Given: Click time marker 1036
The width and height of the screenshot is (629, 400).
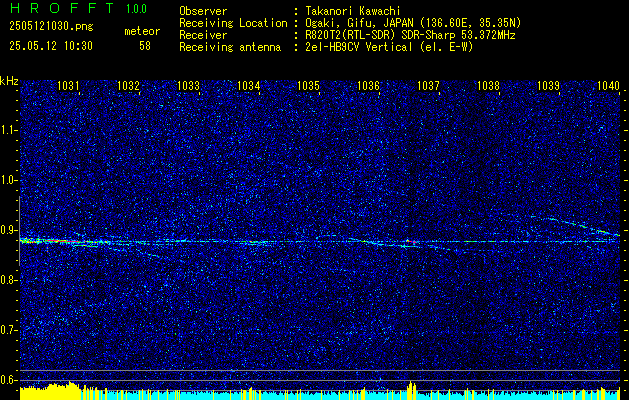Looking at the screenshot, I should point(368,85).
